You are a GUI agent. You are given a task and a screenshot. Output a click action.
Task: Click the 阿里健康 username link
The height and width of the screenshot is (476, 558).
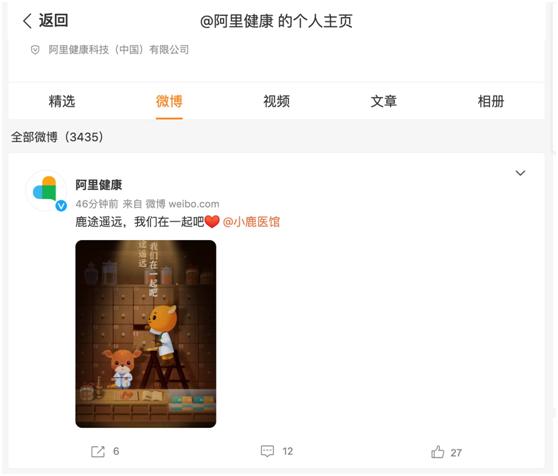(99, 185)
